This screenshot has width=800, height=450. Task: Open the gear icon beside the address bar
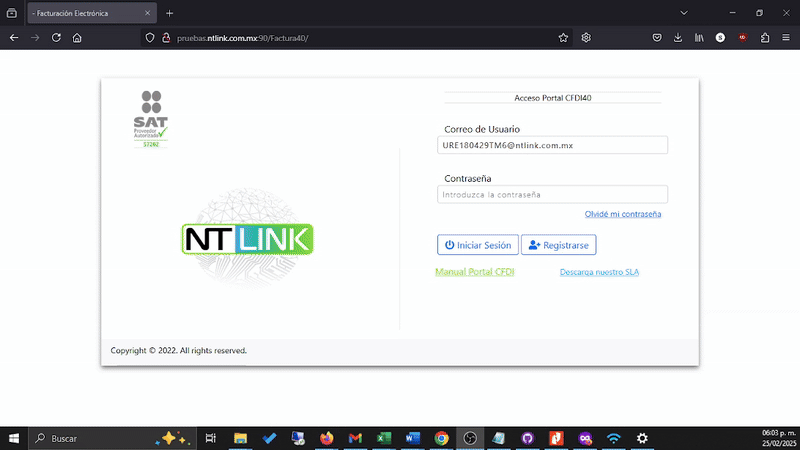tap(586, 38)
